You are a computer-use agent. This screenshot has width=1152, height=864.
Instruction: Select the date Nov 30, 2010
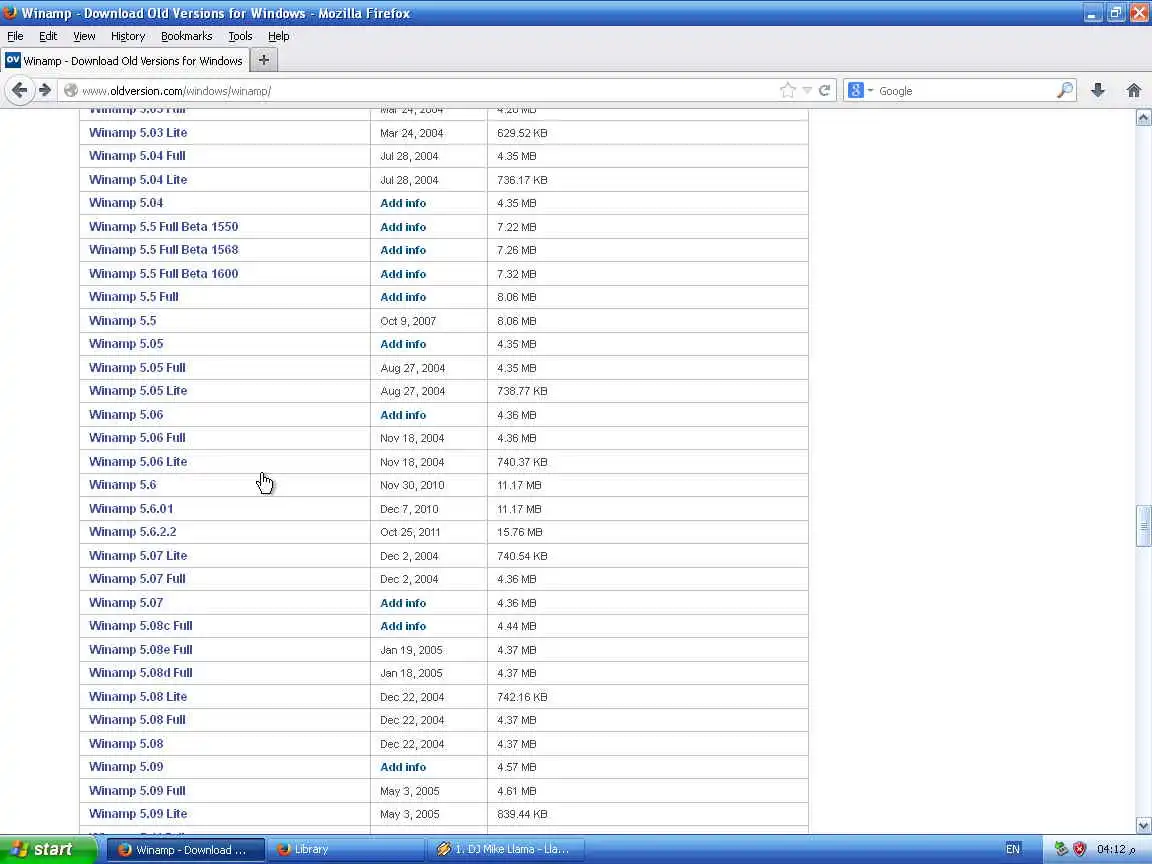pos(412,485)
